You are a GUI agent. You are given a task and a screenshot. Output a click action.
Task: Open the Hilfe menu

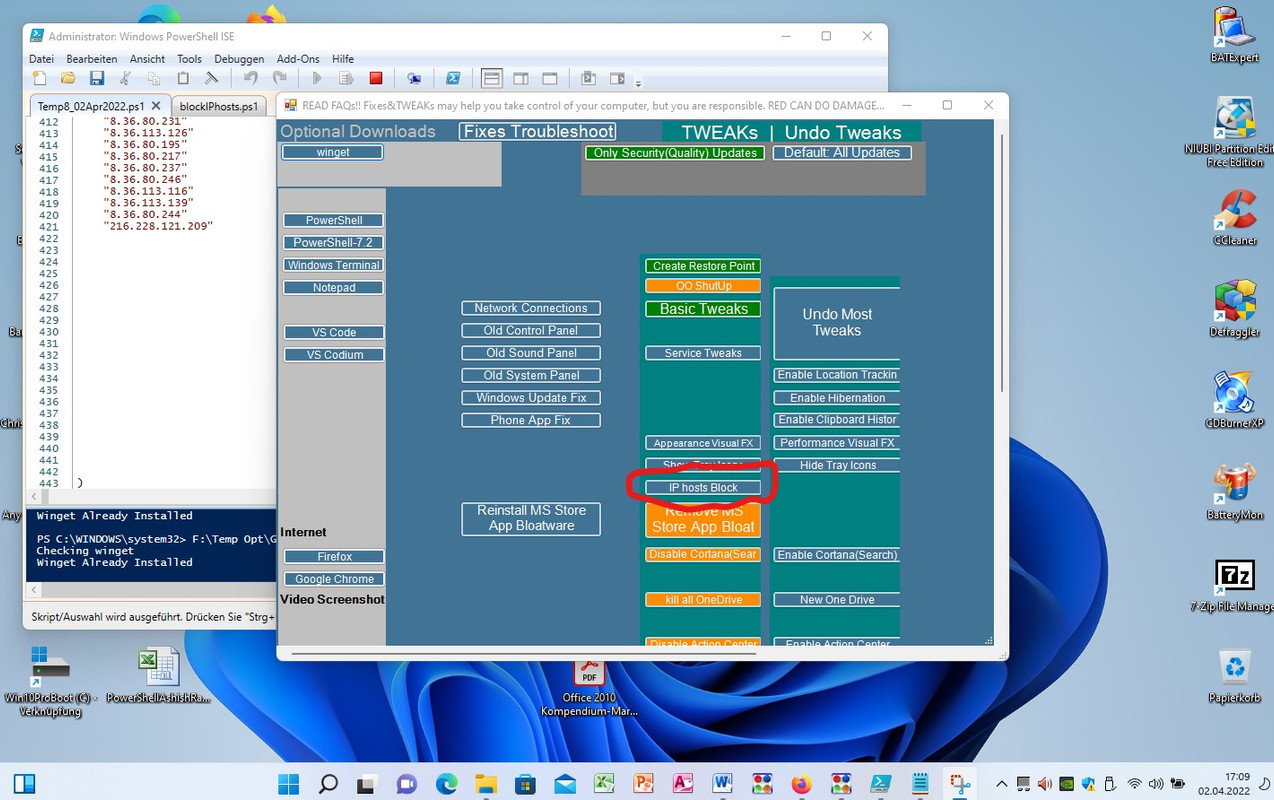coord(343,59)
